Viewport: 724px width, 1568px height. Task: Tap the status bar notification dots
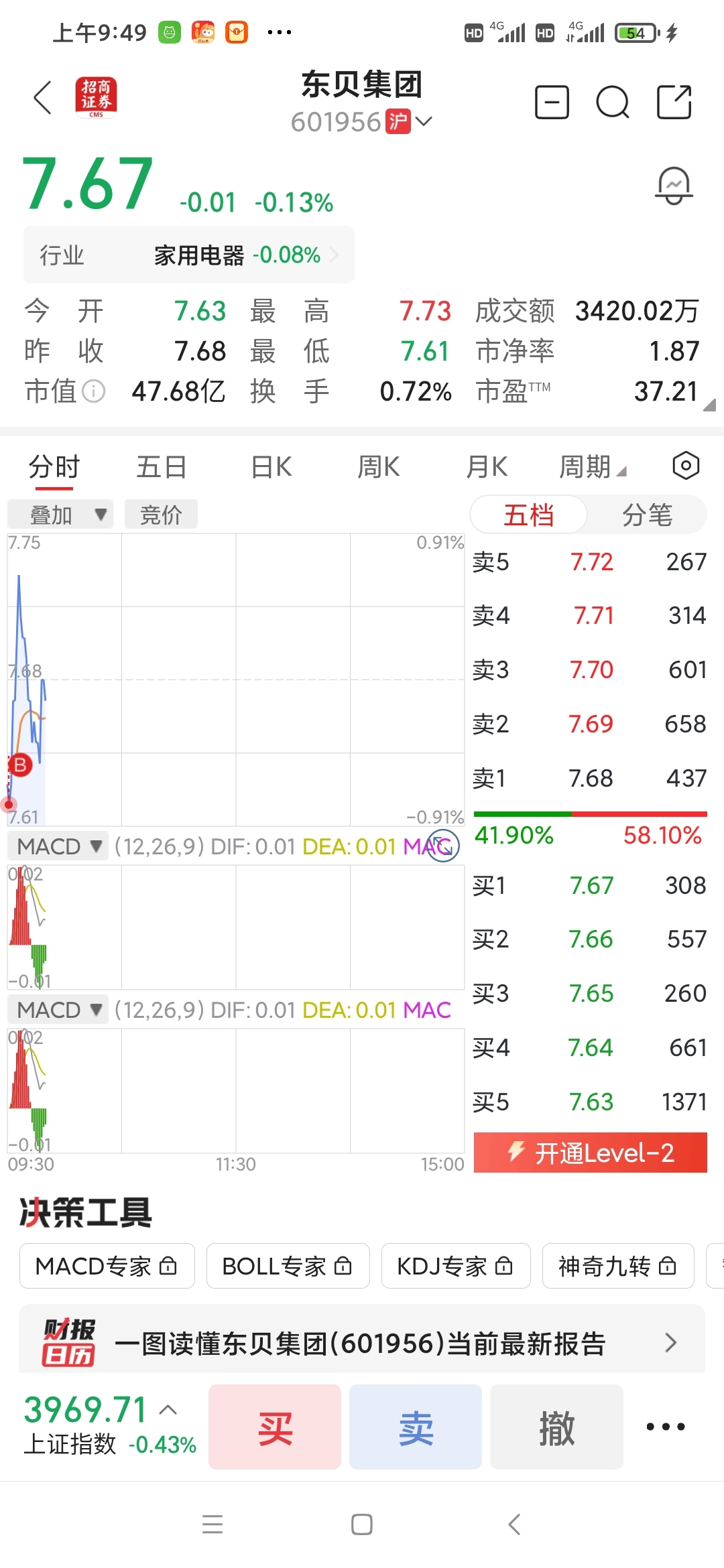tap(279, 31)
